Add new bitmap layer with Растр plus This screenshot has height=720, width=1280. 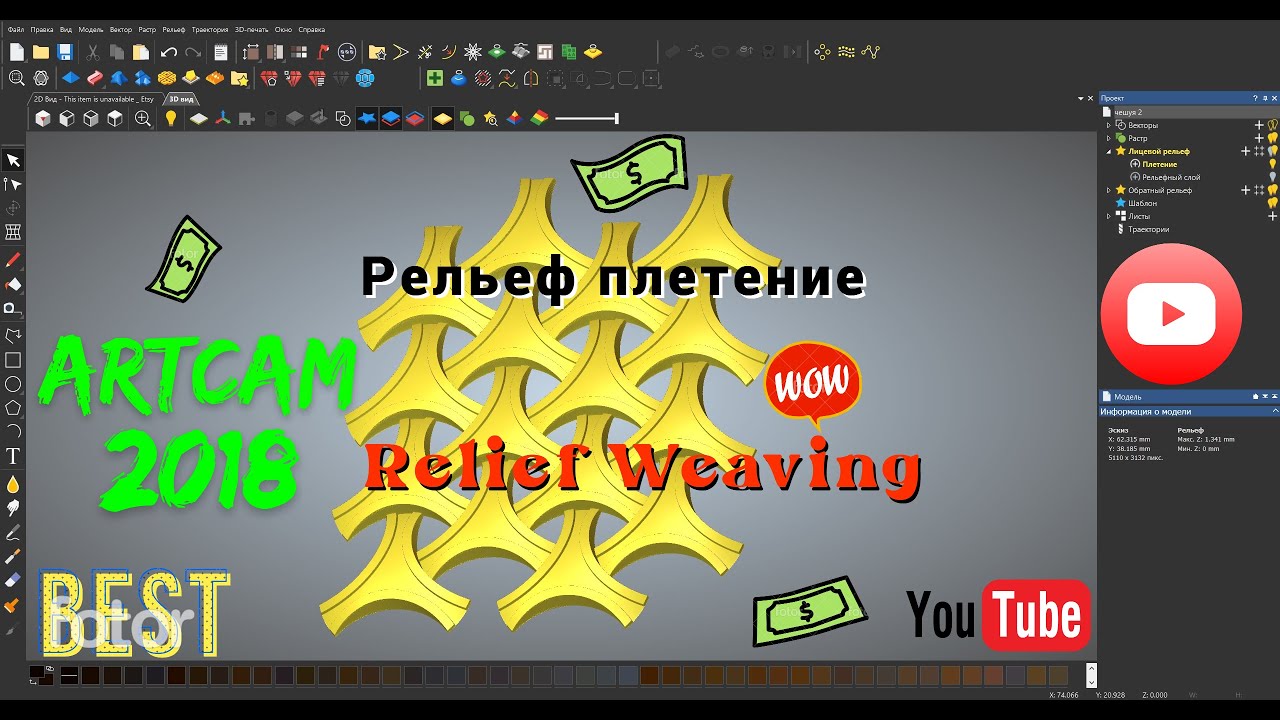(x=1260, y=138)
